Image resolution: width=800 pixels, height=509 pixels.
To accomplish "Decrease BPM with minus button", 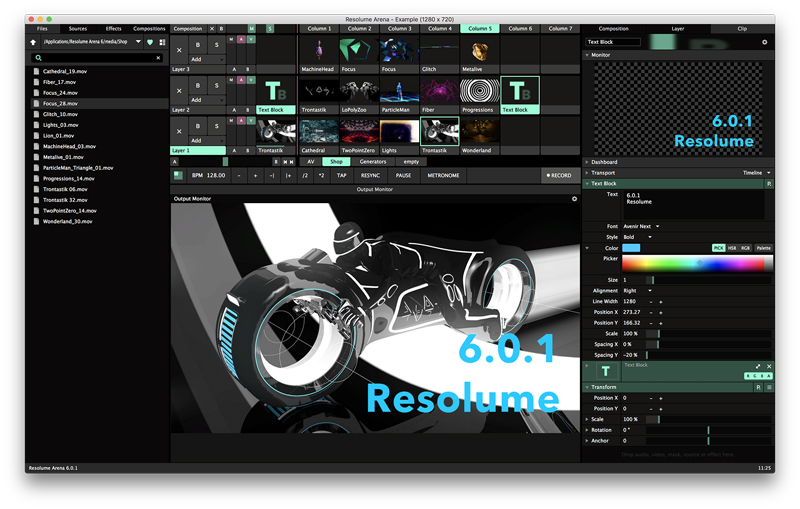I will [239, 175].
